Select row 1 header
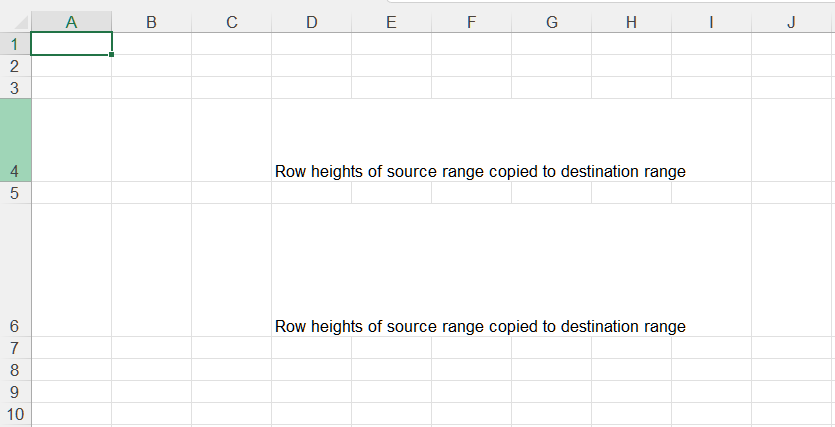The height and width of the screenshot is (427, 835). (x=15, y=44)
